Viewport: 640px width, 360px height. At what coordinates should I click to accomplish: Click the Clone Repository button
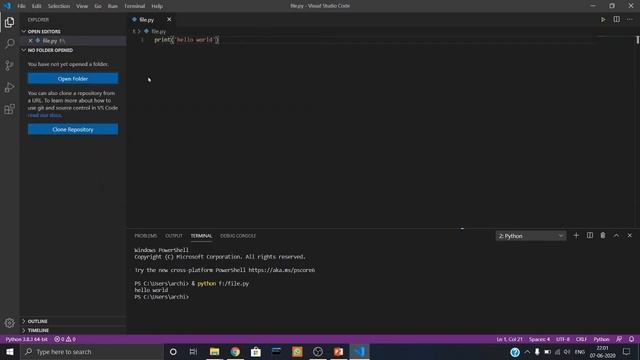73,129
